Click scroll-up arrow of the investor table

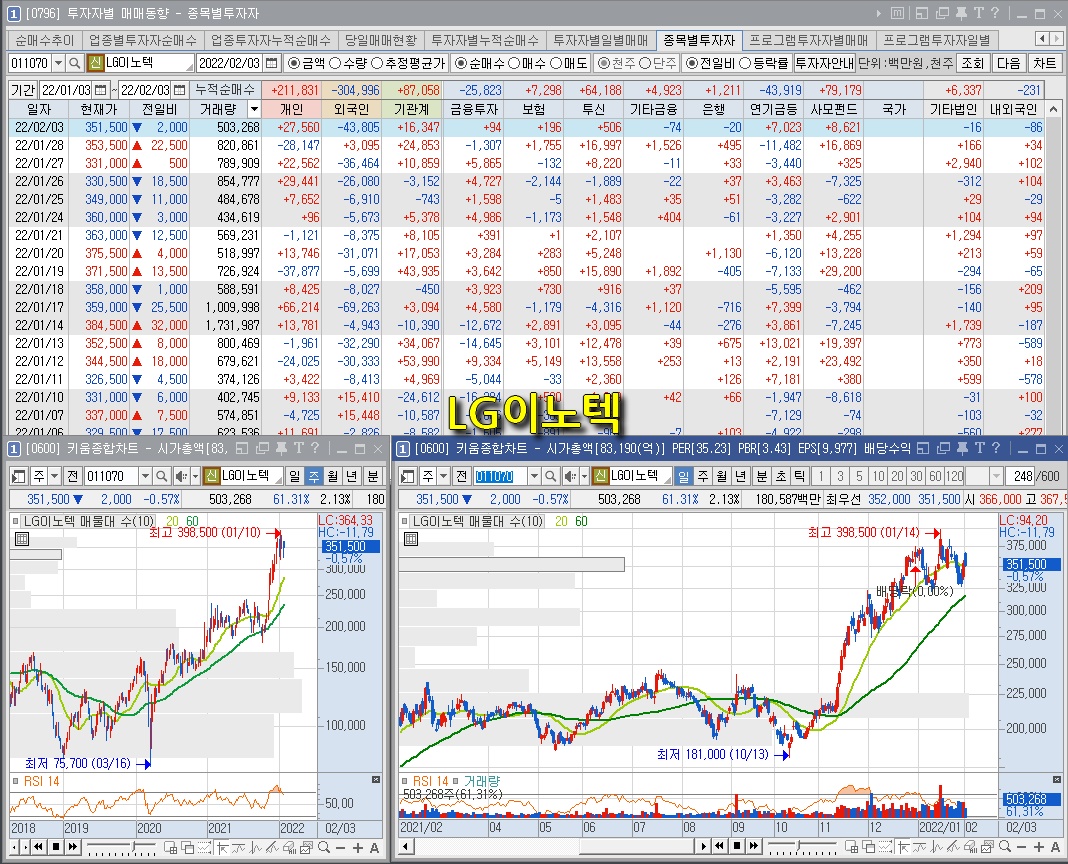tap(1053, 109)
